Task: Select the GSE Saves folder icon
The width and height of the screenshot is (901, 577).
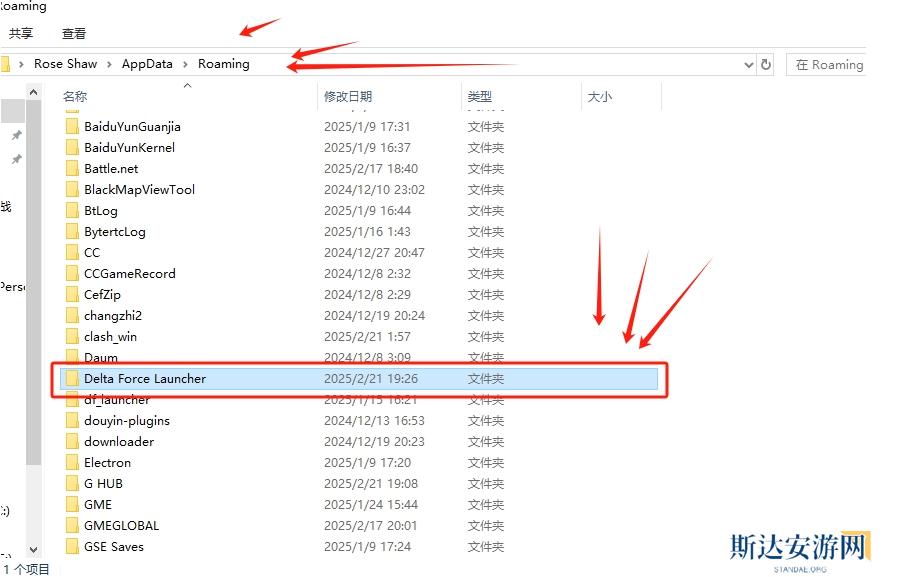Action: (x=72, y=547)
